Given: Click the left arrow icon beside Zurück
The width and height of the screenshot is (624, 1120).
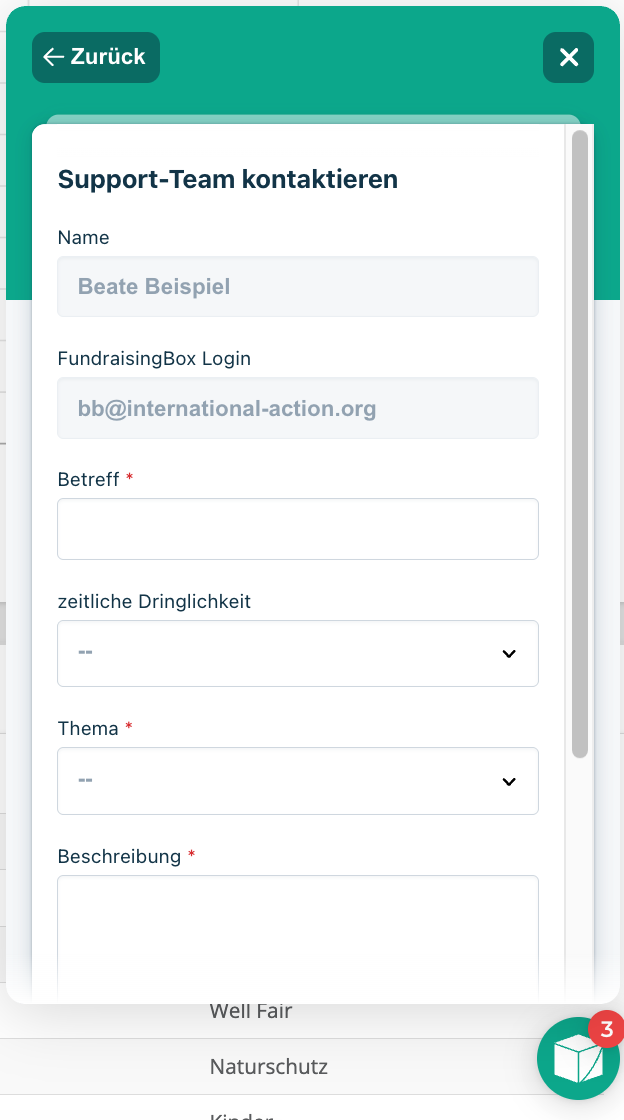Looking at the screenshot, I should click(54, 57).
